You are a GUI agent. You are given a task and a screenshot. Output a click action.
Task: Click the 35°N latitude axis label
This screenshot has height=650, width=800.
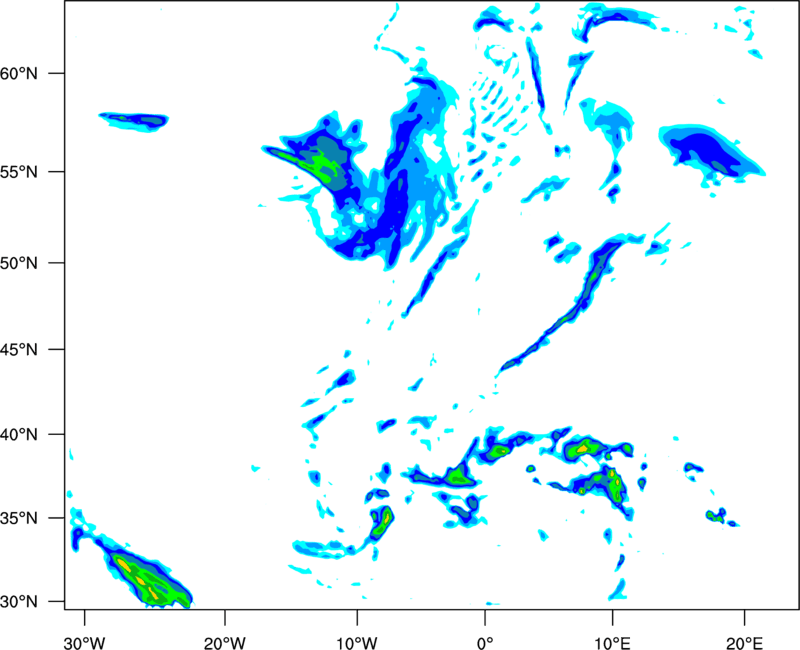point(19,518)
